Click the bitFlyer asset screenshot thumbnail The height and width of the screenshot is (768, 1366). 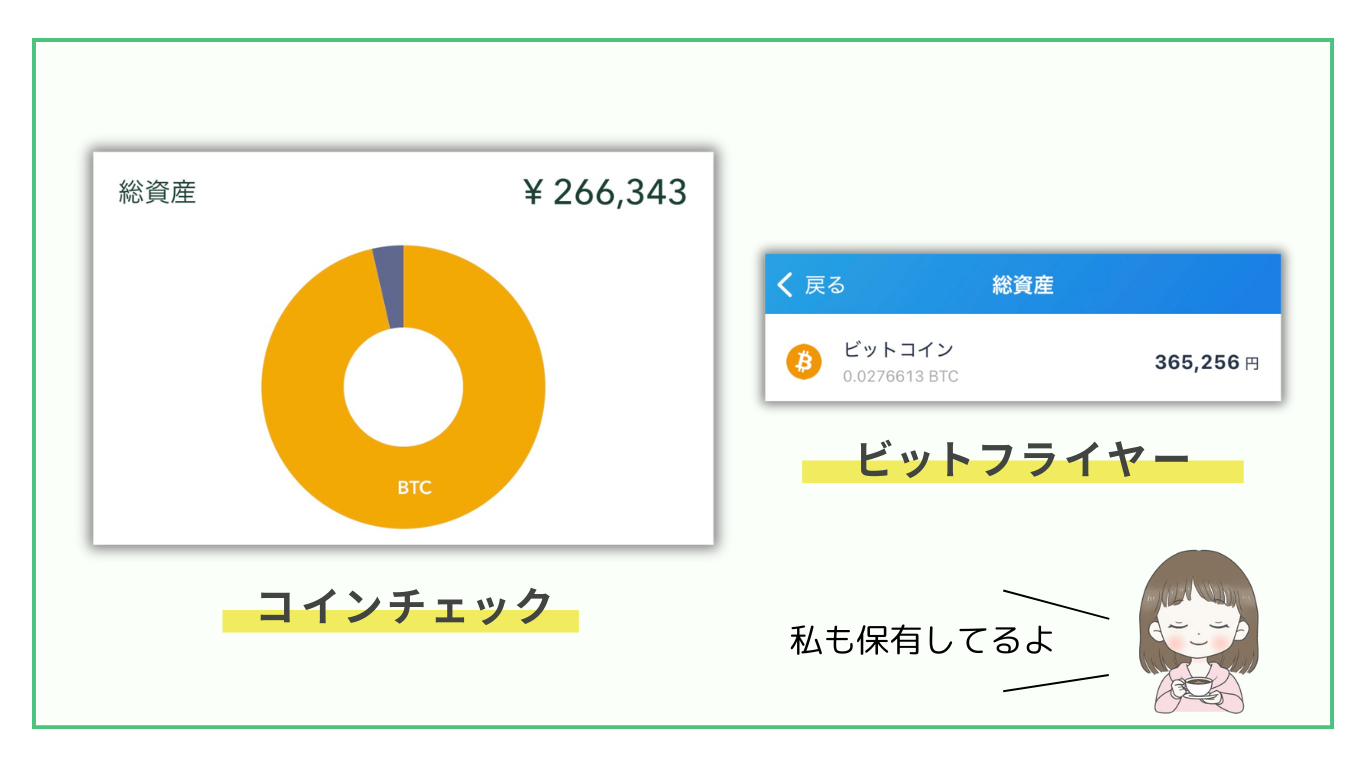1023,327
